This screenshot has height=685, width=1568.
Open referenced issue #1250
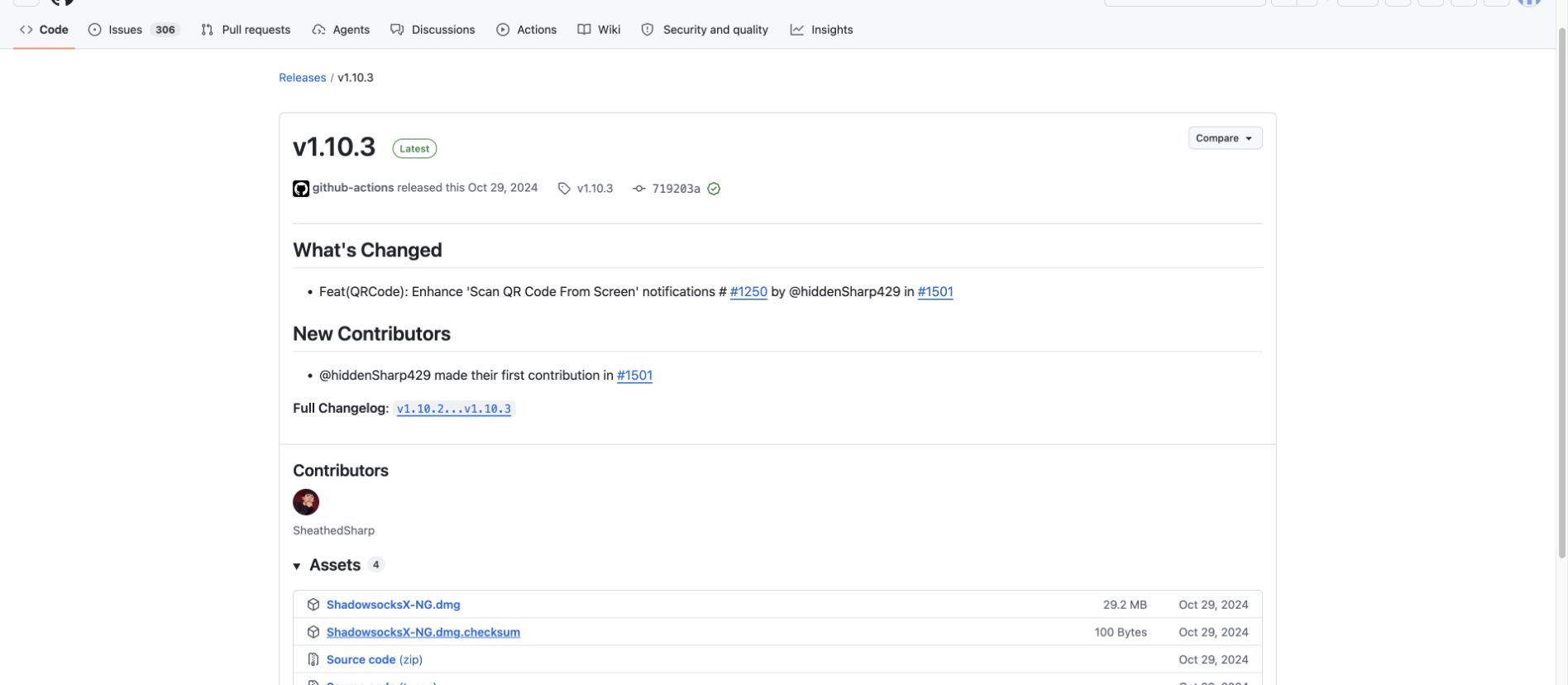pos(748,292)
